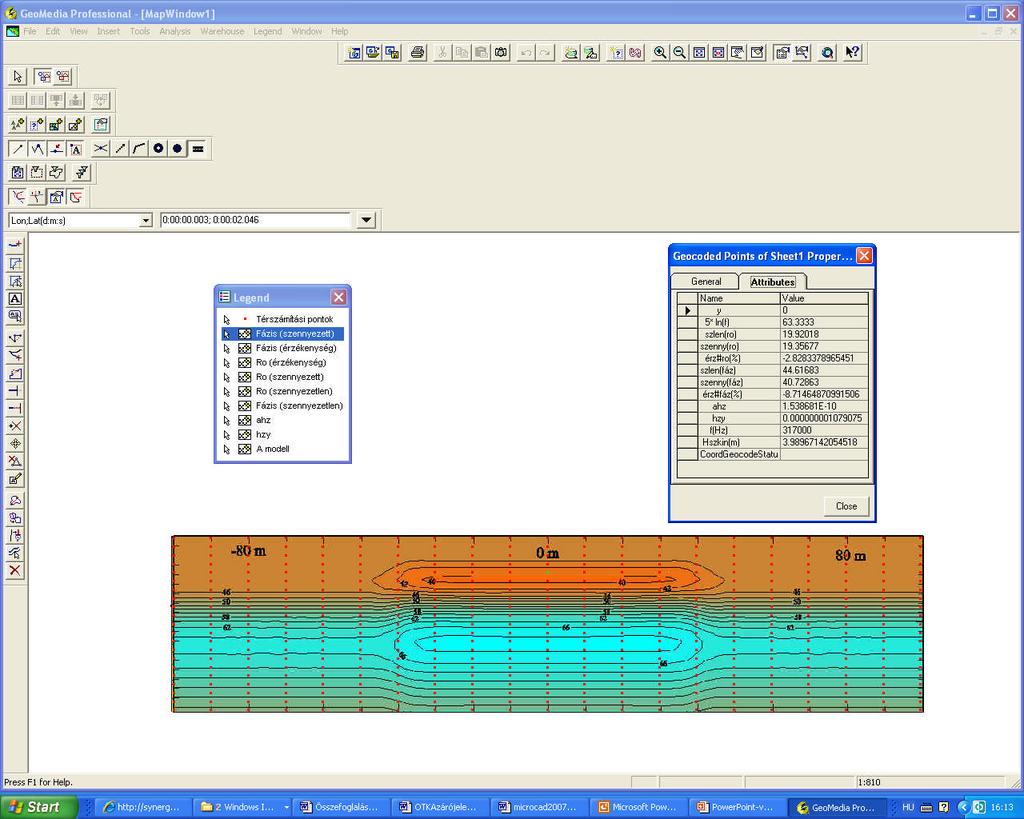Click the thick double-bar snap icon
The width and height of the screenshot is (1024, 819).
[x=198, y=149]
